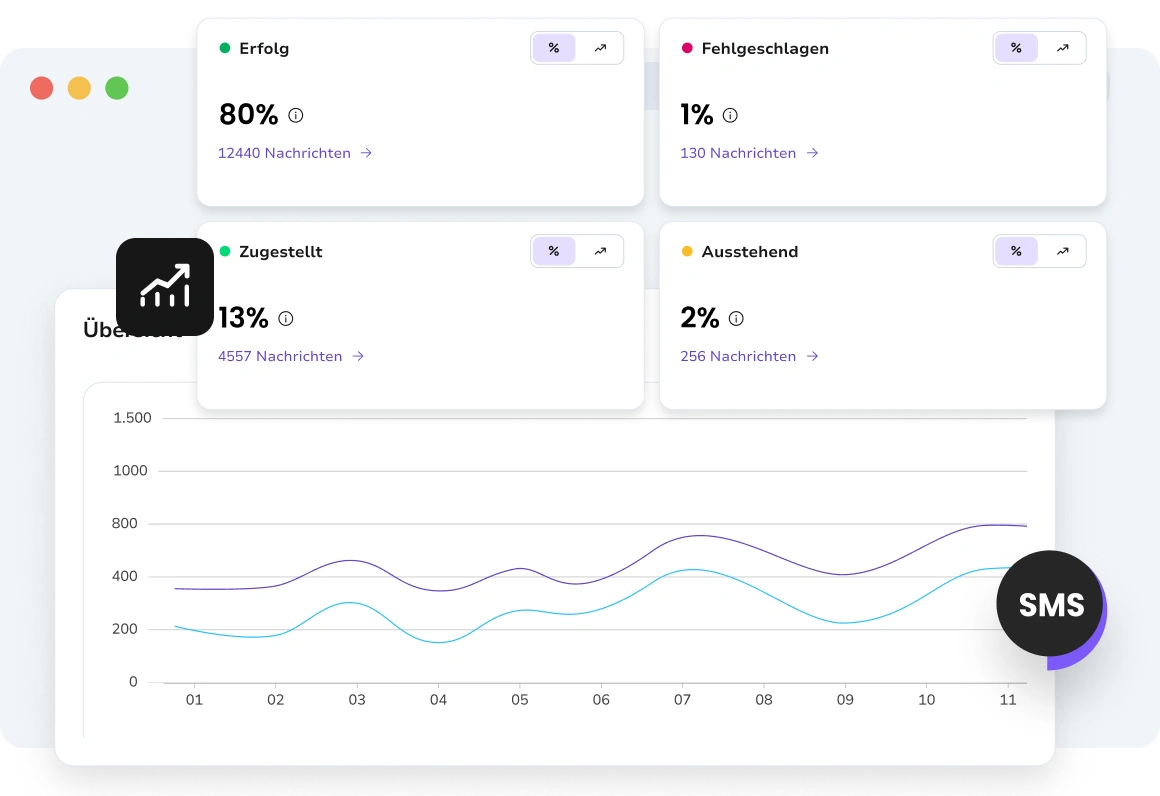Toggle percentage display on the Erfolg card
The height and width of the screenshot is (796, 1160).
coord(554,47)
